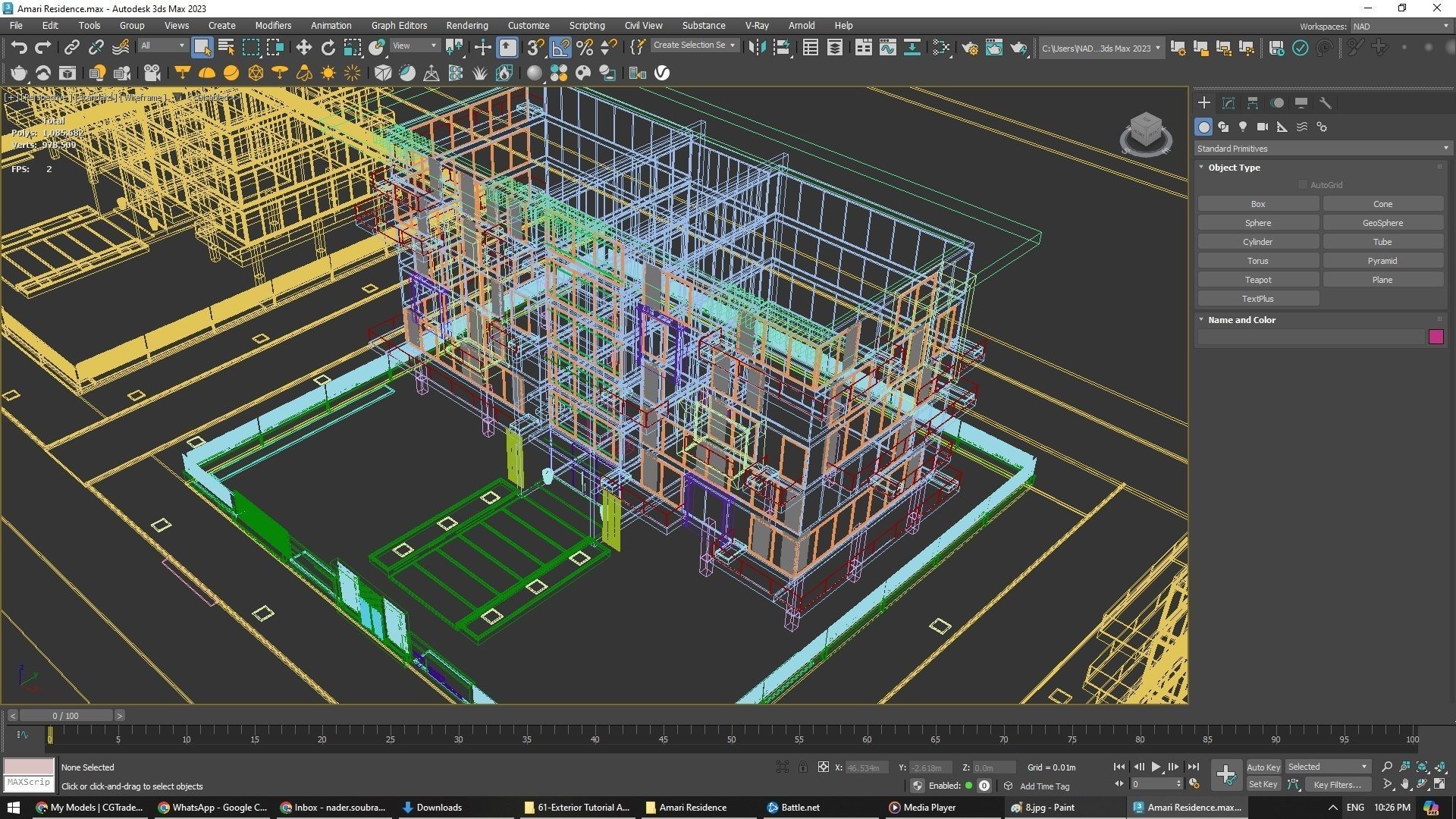Click the Cylinder primitive button
Viewport: 1456px width, 819px height.
(1257, 242)
